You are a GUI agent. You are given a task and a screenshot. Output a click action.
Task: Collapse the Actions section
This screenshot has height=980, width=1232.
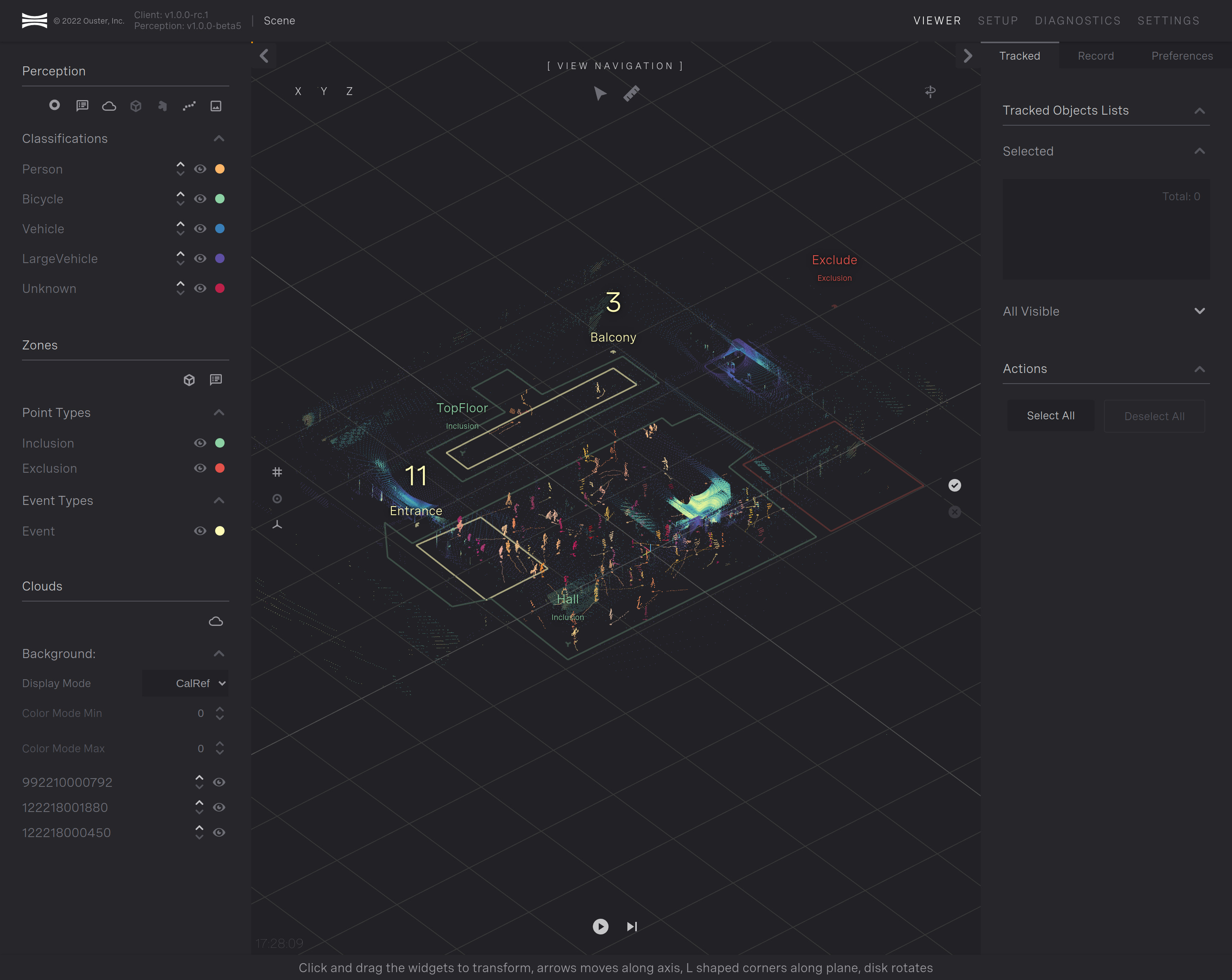(x=1199, y=369)
